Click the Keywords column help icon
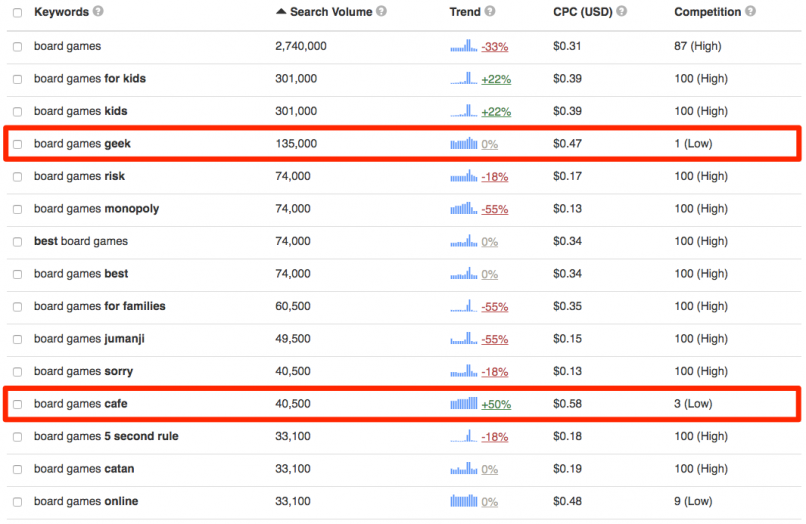 [x=98, y=11]
